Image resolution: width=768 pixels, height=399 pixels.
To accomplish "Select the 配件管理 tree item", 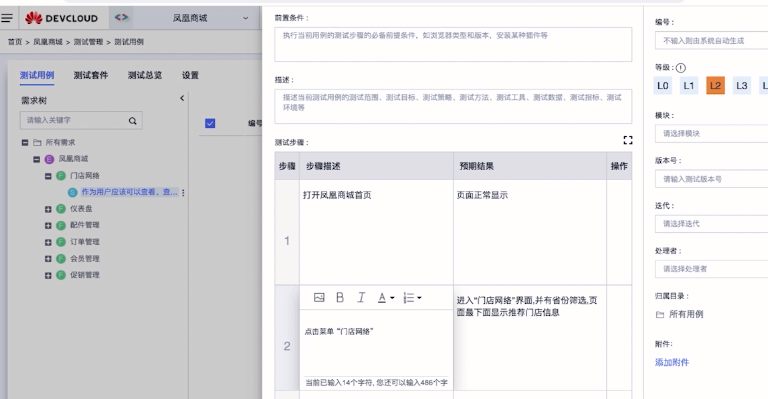I will [78, 225].
